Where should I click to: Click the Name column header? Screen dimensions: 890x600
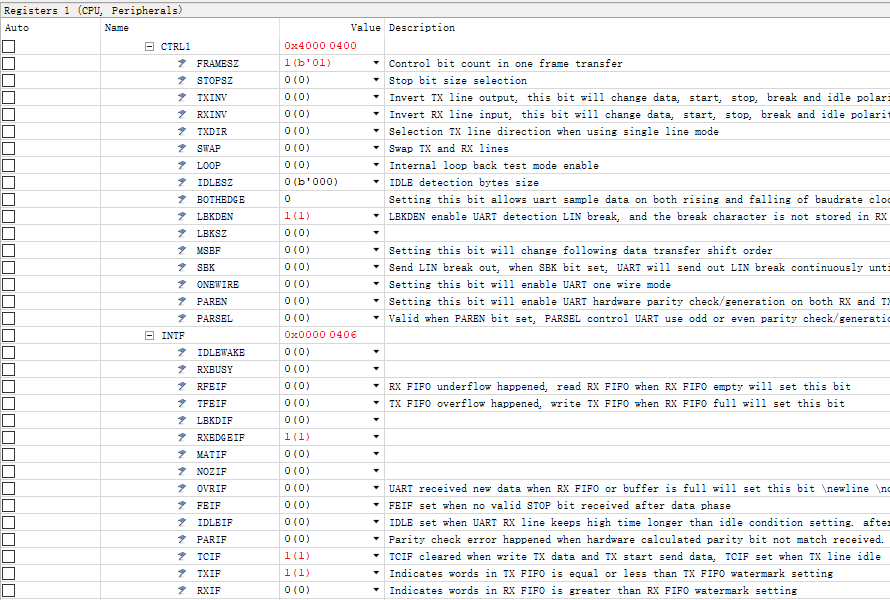117,27
